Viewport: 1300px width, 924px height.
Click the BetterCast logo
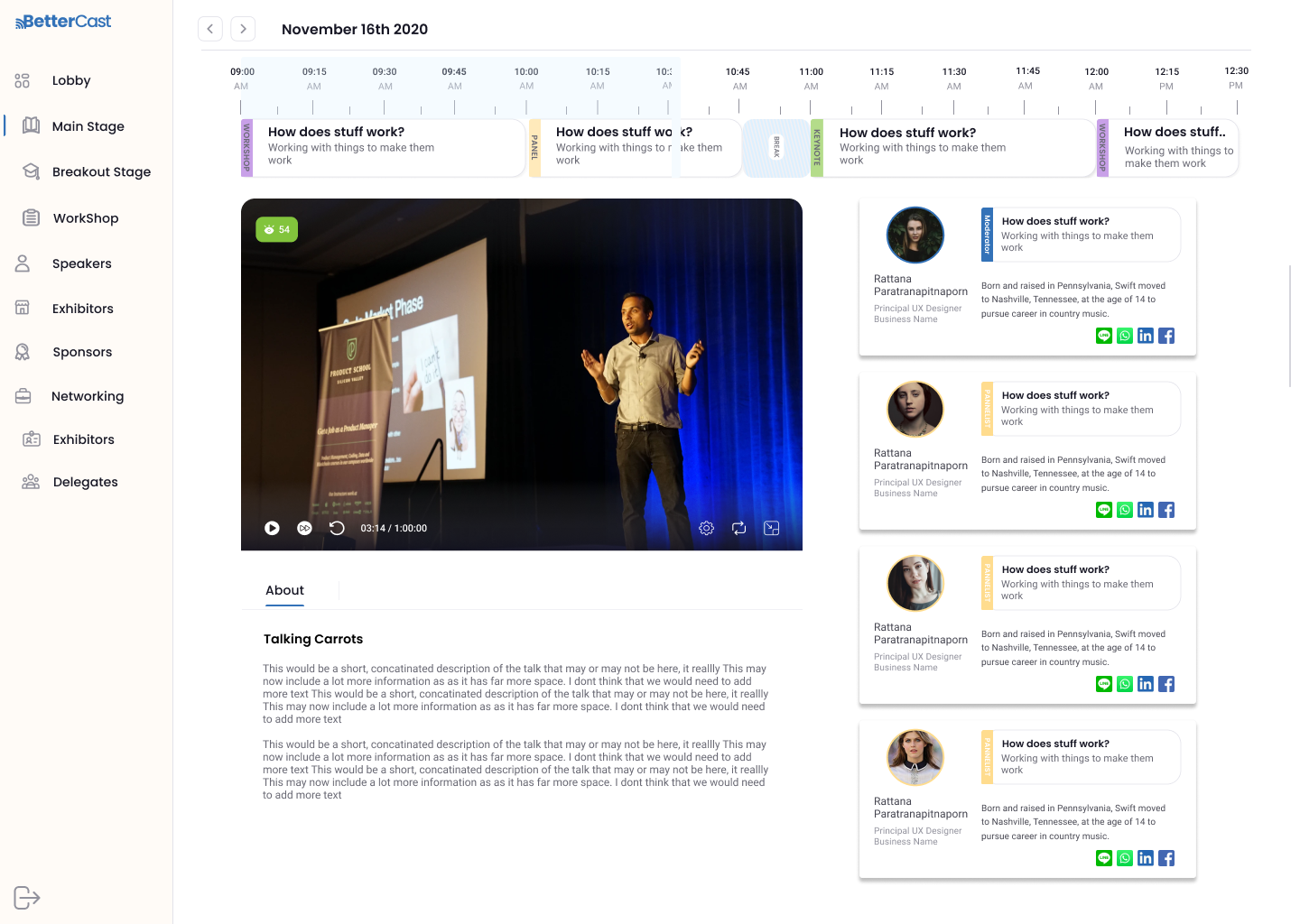tap(63, 22)
